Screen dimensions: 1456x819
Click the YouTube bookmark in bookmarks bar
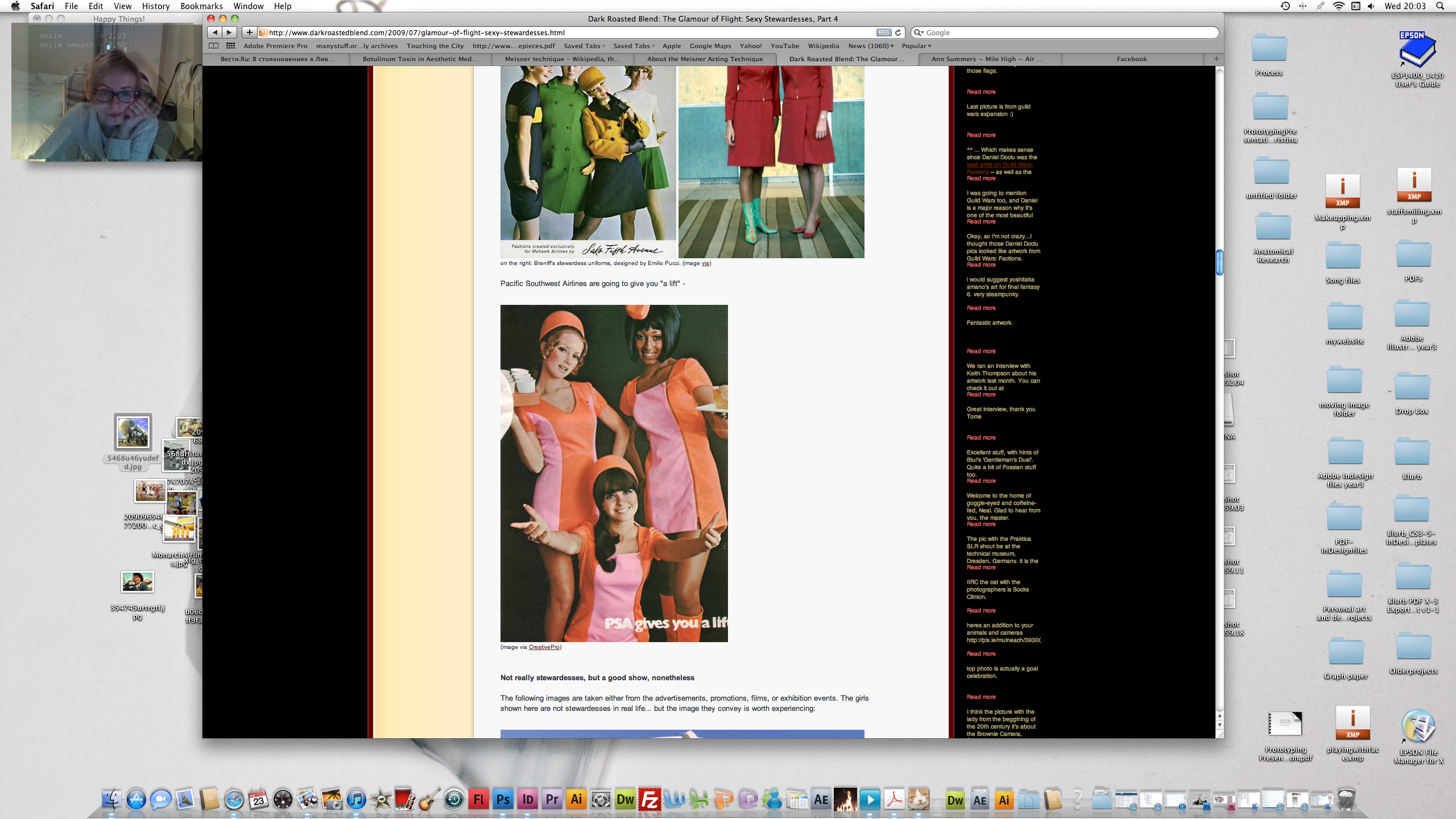point(784,46)
